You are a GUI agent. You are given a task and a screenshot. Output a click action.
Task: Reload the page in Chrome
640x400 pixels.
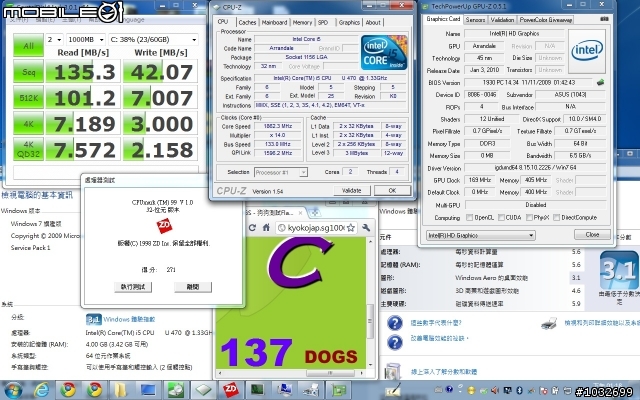coord(252,228)
